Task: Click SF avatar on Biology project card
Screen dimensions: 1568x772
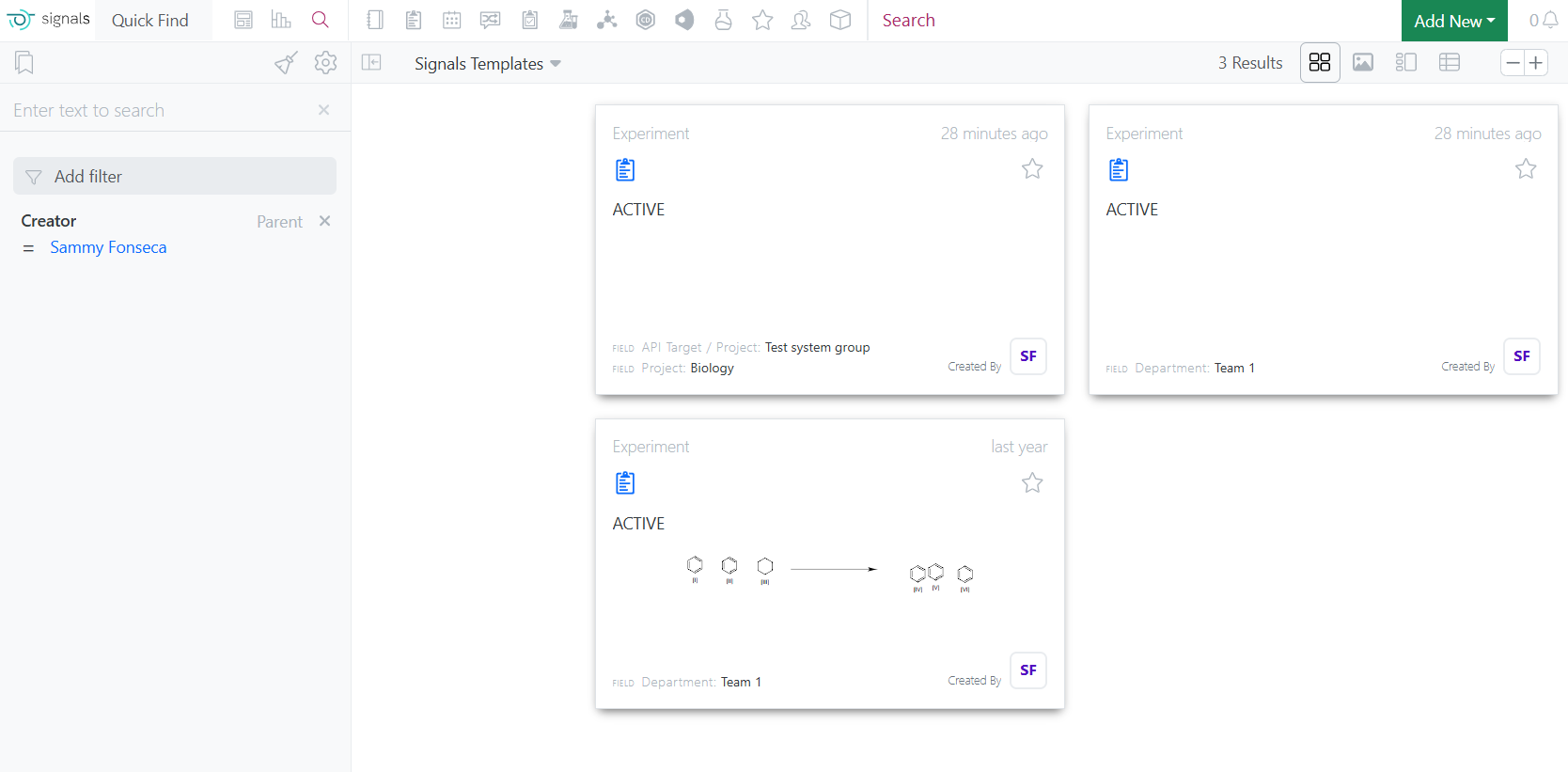Action: tap(1028, 356)
